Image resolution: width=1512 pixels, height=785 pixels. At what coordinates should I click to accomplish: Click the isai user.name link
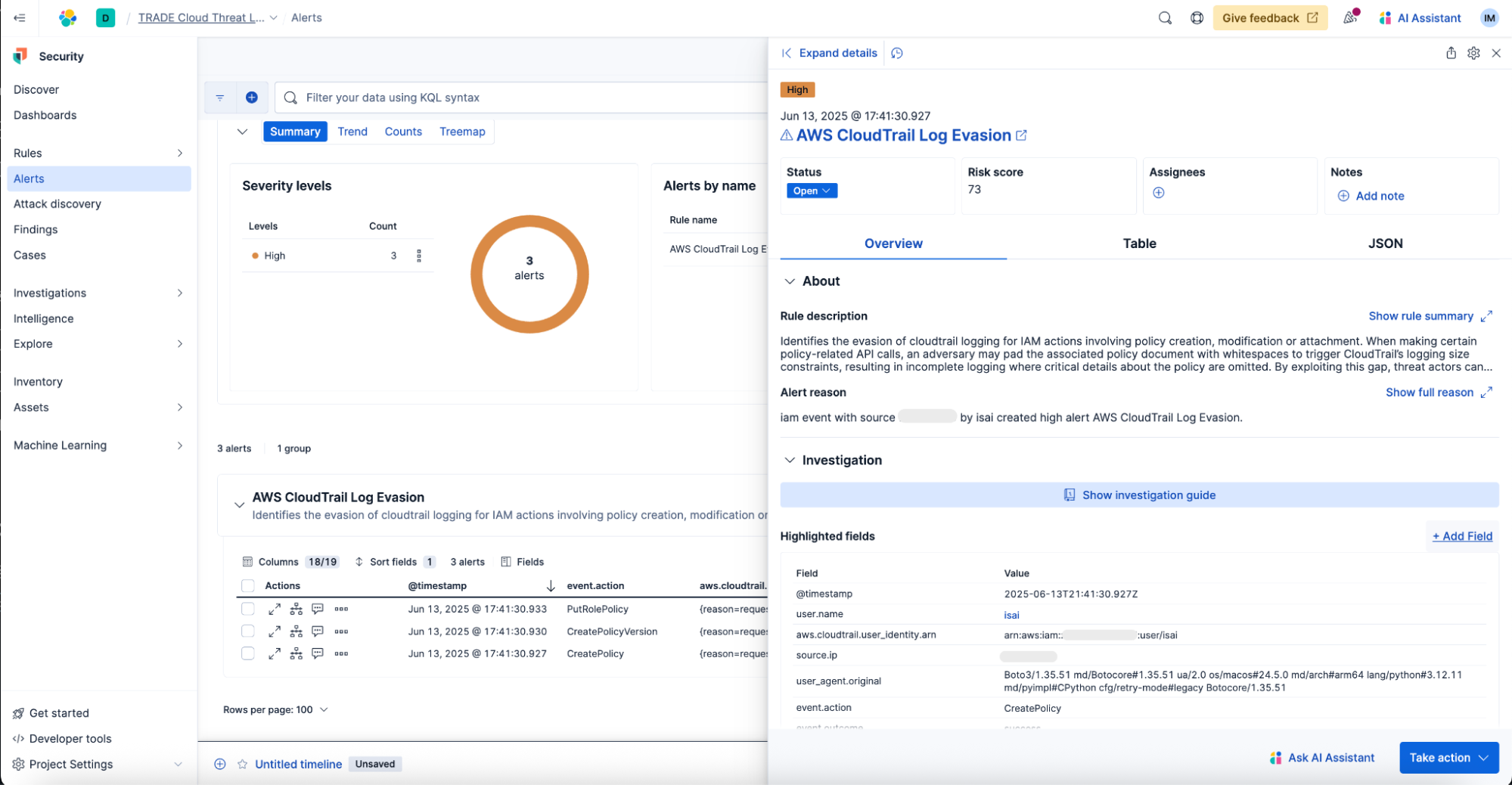click(x=1011, y=615)
